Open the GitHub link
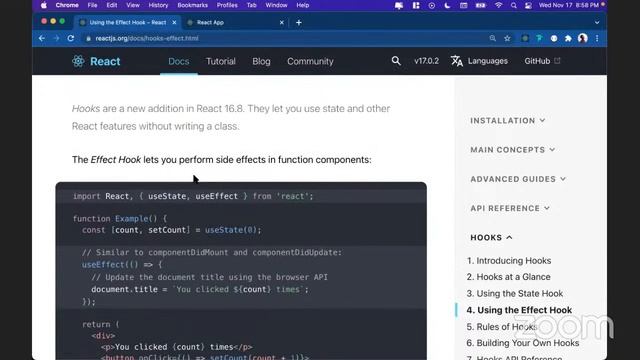The height and width of the screenshot is (360, 640). (x=537, y=61)
